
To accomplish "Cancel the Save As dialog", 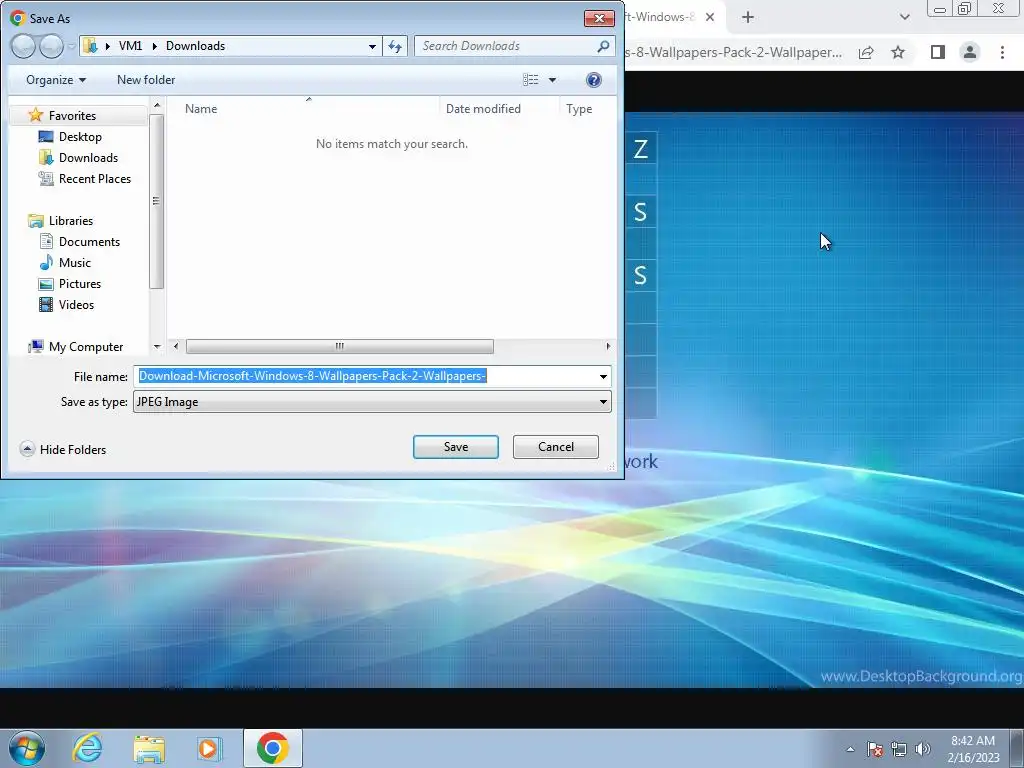I will [556, 447].
